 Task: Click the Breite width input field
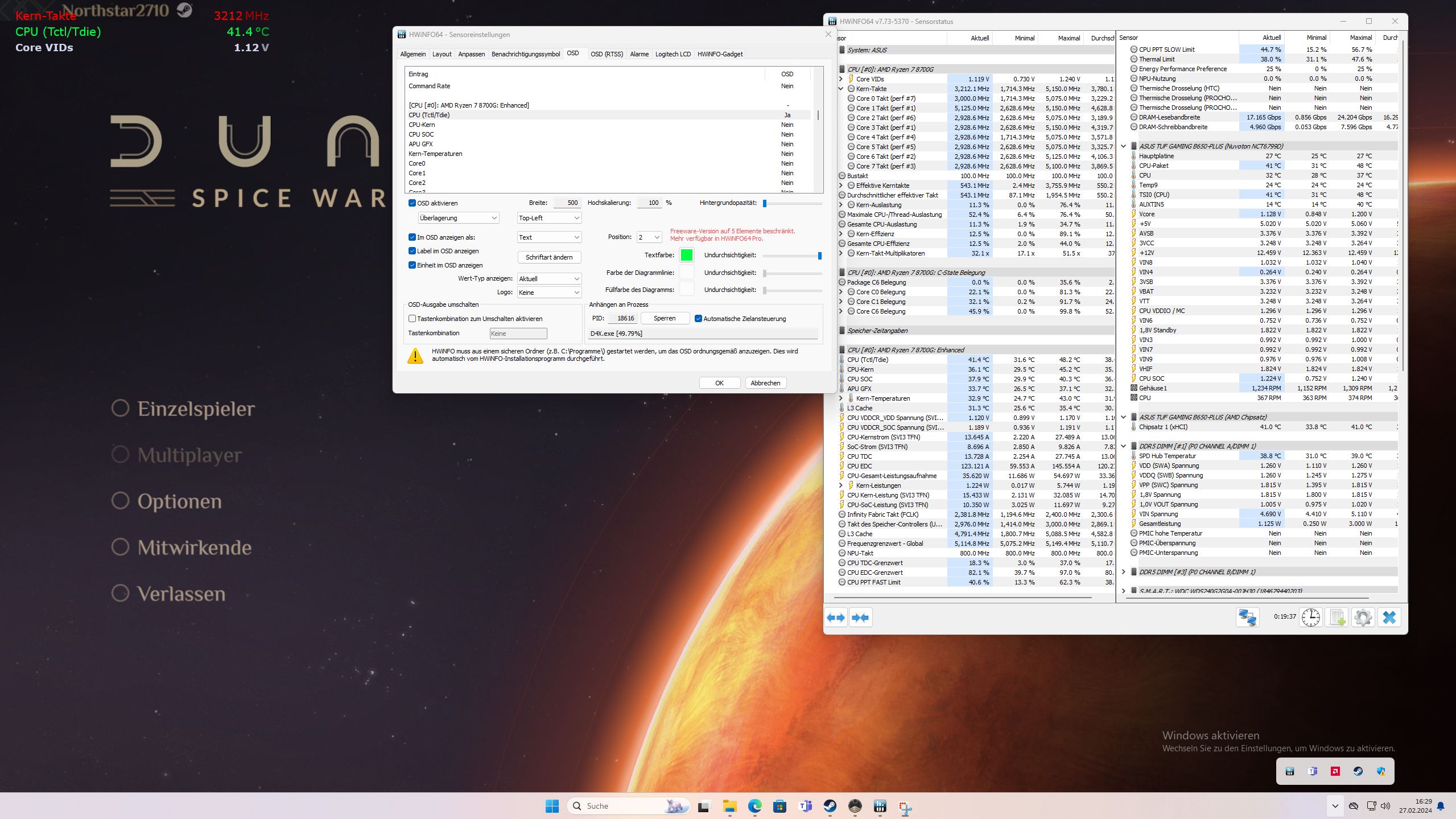click(567, 203)
